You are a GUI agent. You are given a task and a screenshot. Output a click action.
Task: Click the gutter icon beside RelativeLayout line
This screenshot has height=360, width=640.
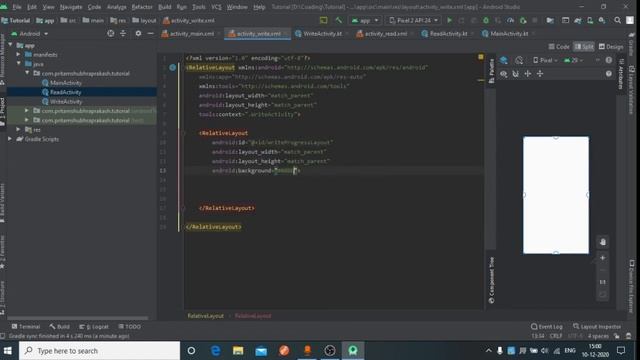click(172, 67)
